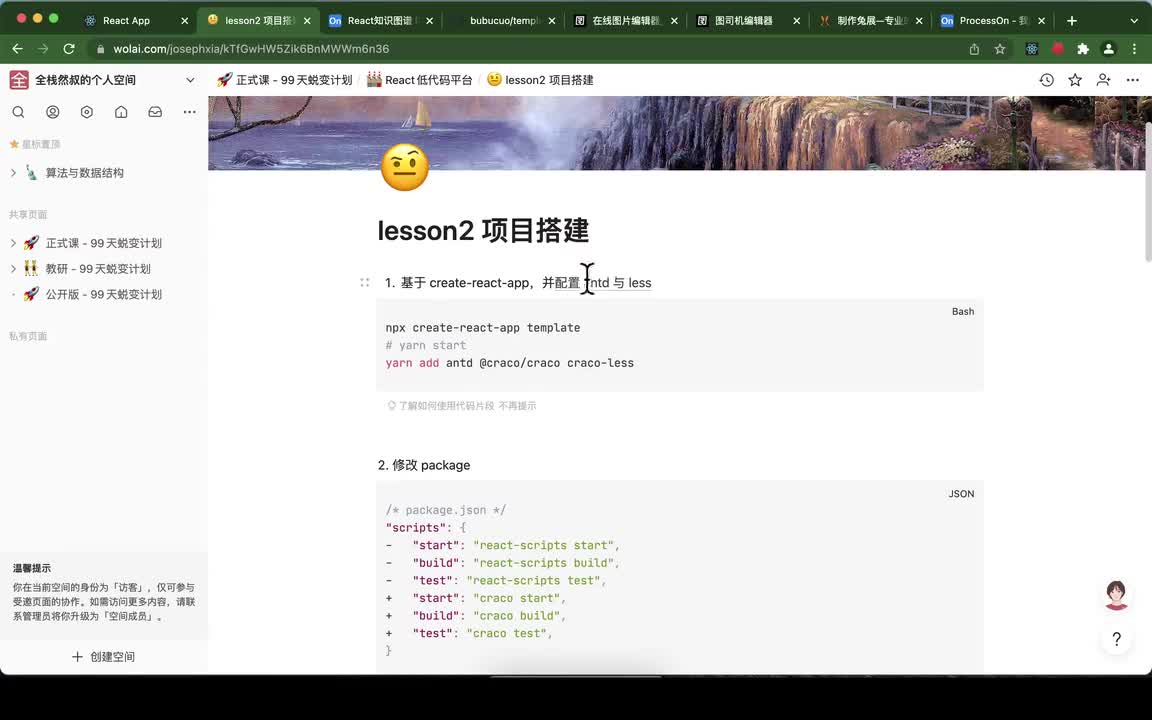
Task: Go forward in browser history
Action: point(43,48)
